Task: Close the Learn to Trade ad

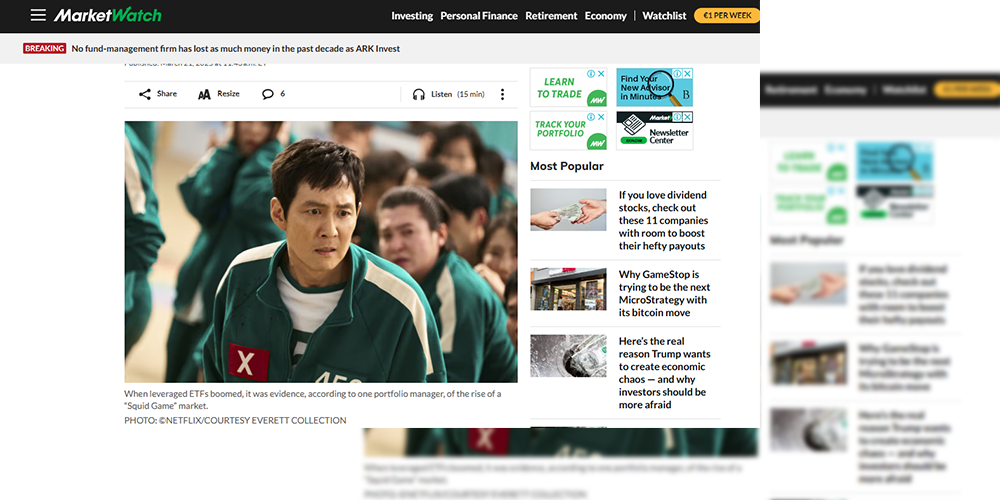Action: click(x=601, y=73)
